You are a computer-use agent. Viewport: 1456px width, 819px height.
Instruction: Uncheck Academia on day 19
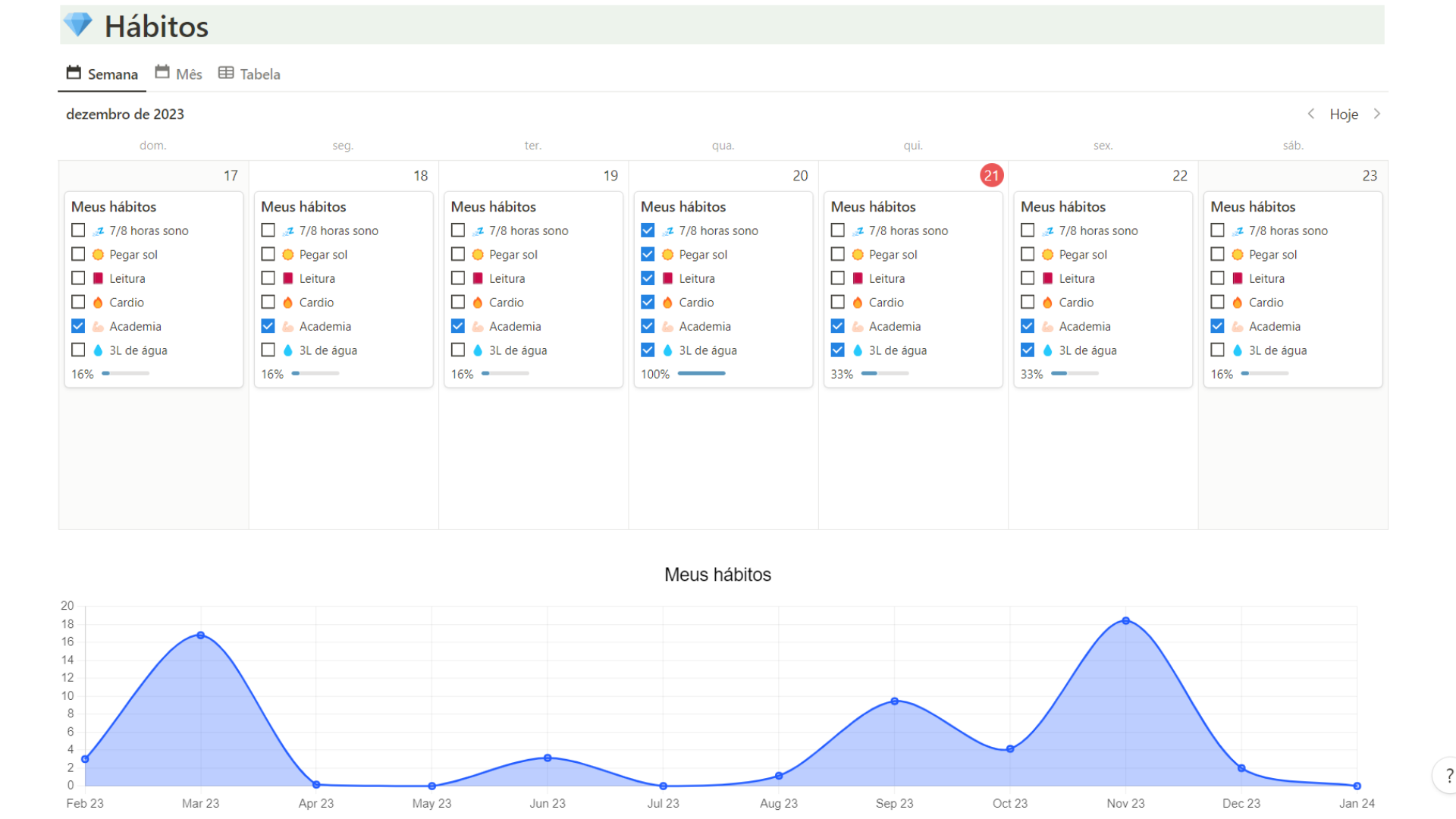click(458, 325)
